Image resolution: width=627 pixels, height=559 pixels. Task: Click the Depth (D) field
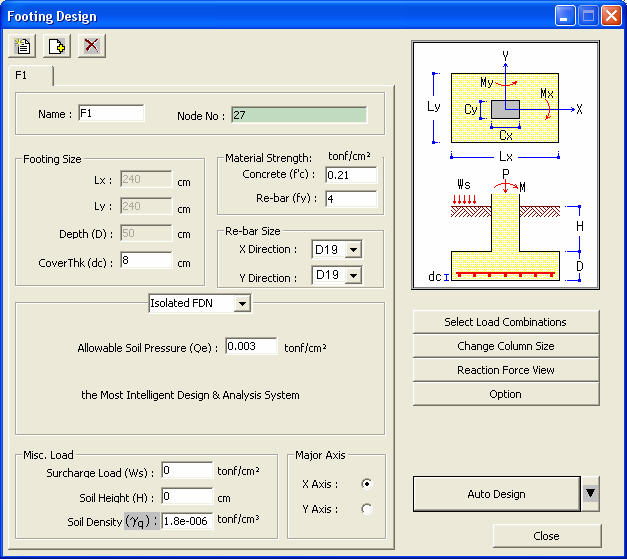[146, 233]
